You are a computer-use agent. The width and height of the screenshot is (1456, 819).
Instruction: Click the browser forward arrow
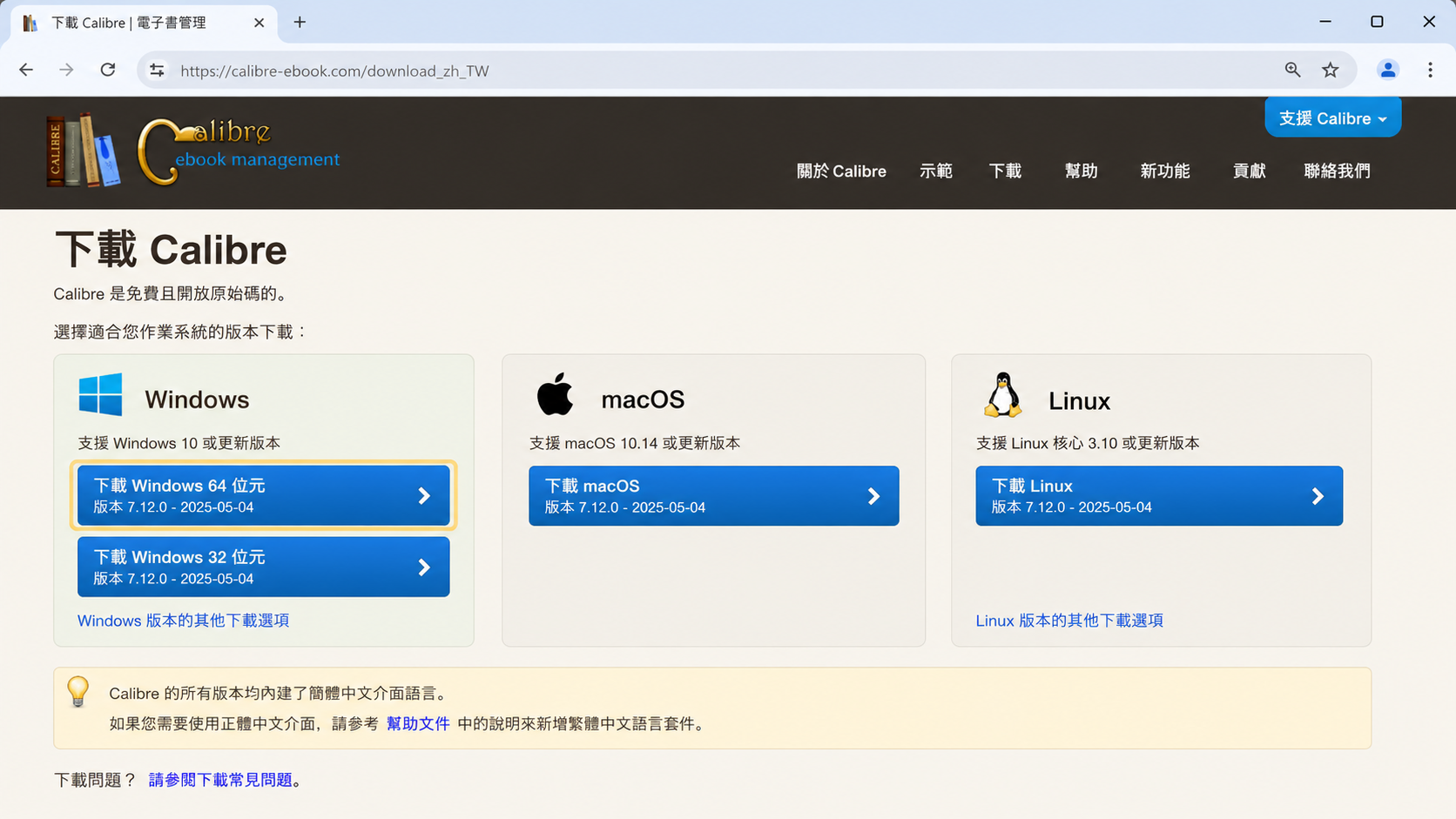tap(66, 70)
